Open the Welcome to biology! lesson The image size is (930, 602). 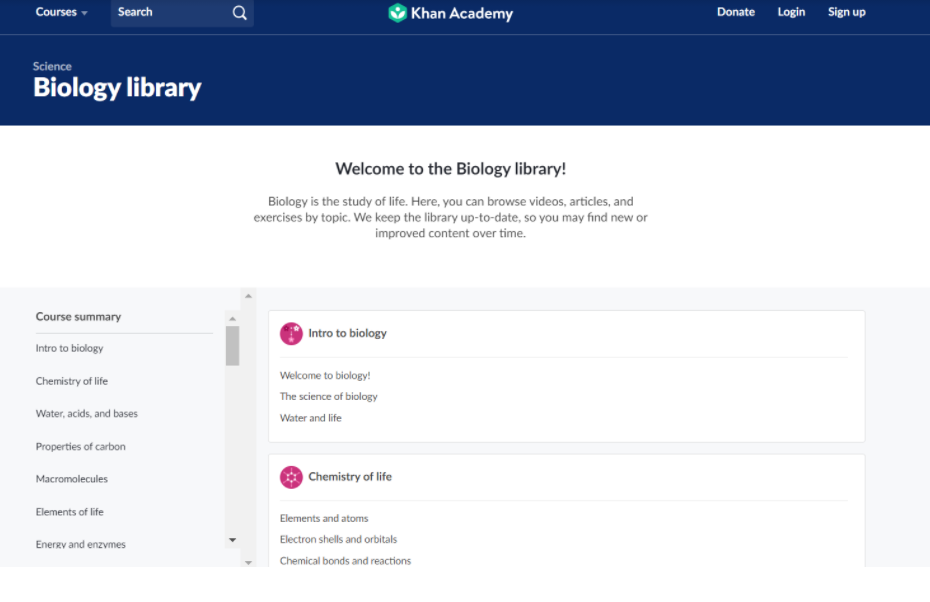click(325, 376)
